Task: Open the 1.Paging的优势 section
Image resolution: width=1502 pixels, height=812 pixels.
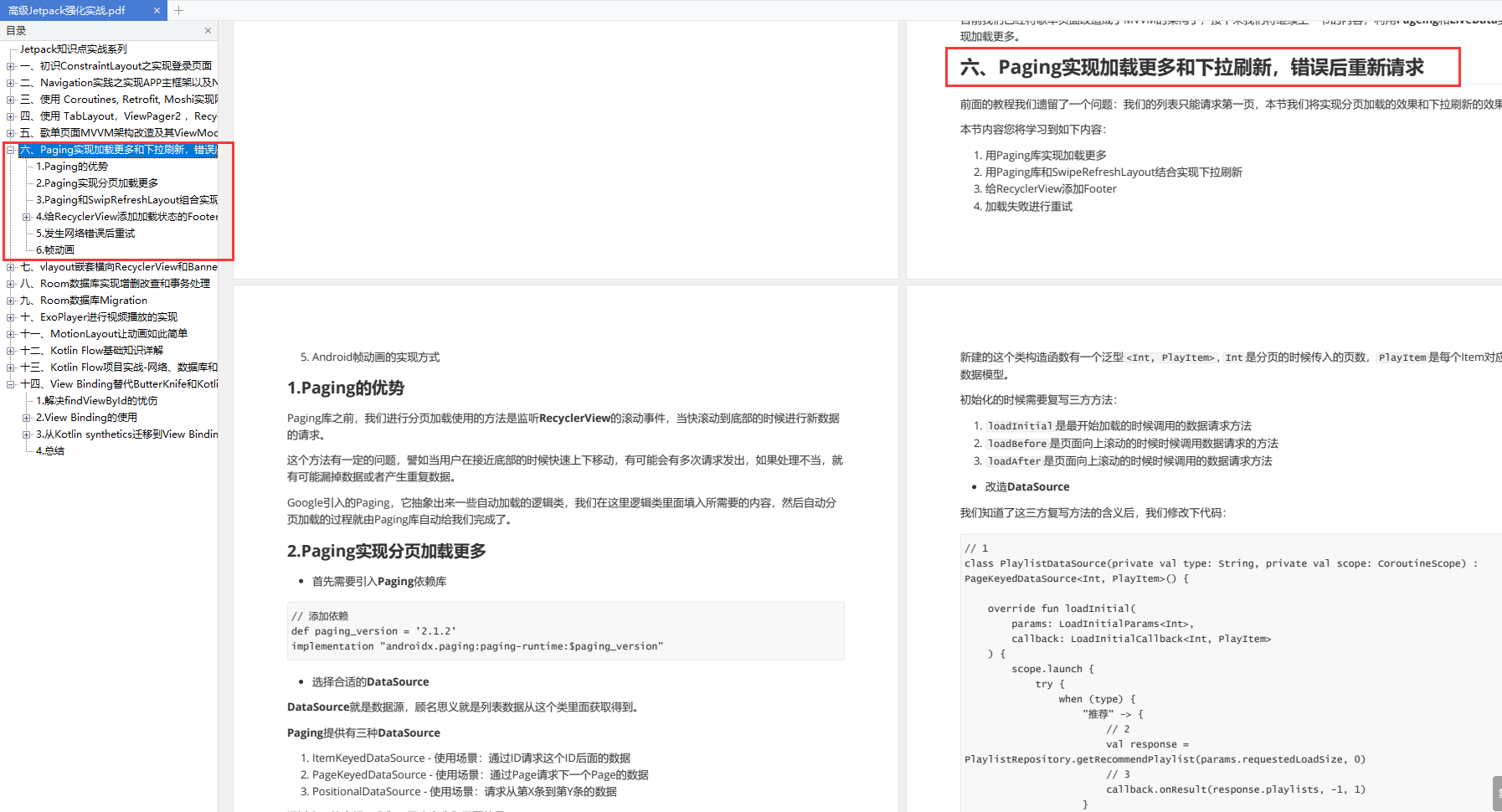Action: pyautogui.click(x=72, y=166)
